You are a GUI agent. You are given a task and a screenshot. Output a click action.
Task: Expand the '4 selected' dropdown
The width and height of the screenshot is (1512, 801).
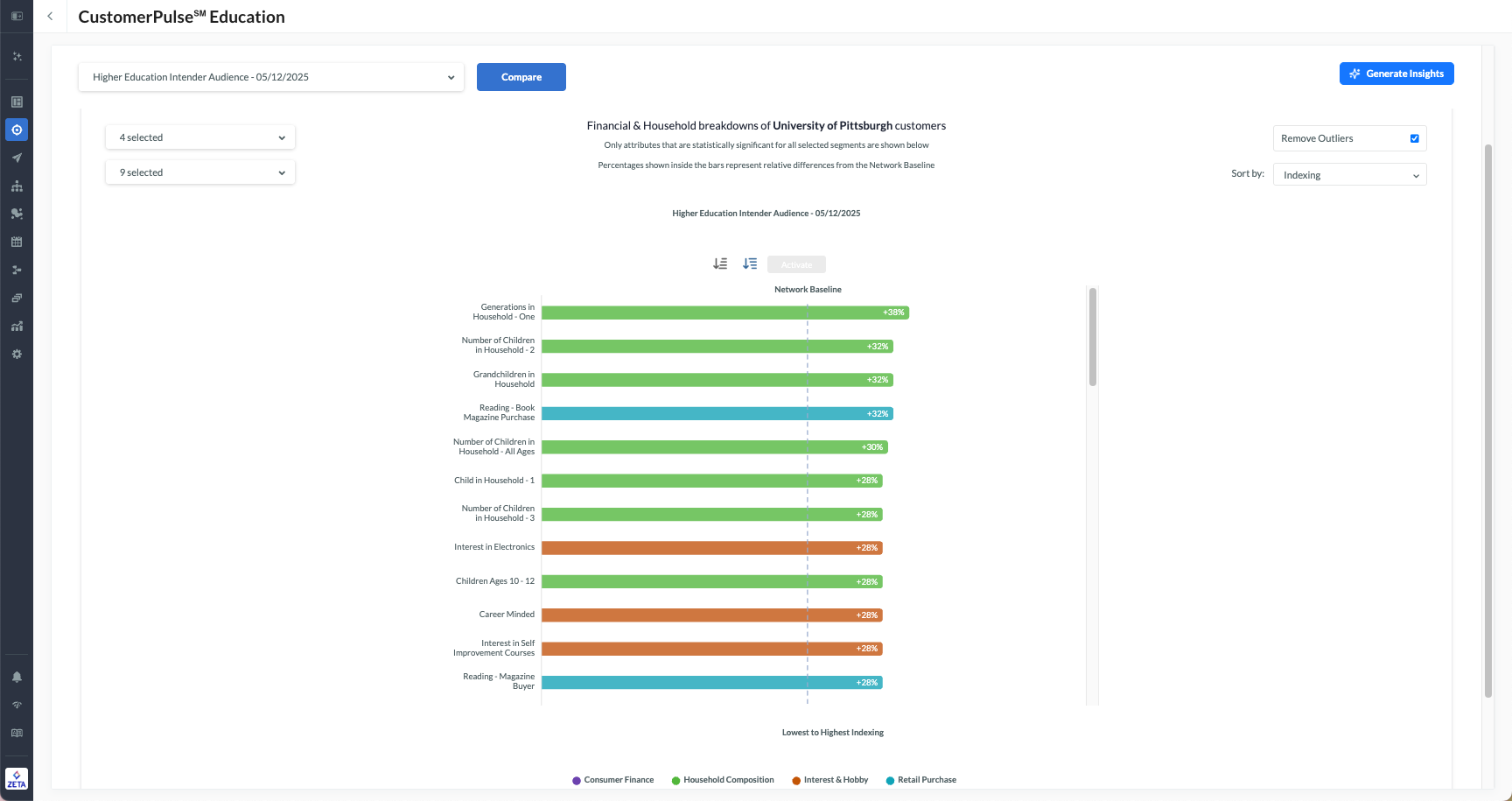(200, 137)
